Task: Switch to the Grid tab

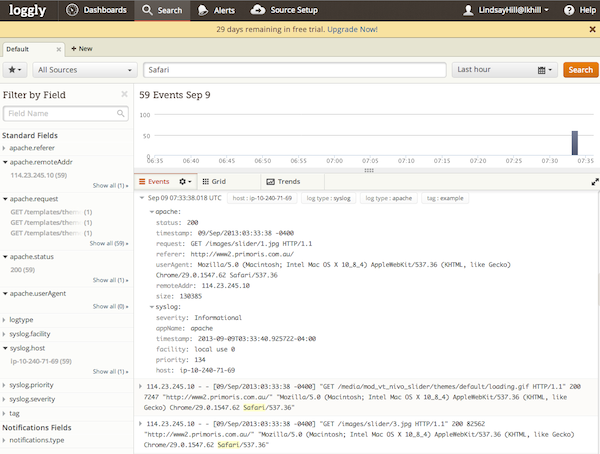Action: [214, 181]
